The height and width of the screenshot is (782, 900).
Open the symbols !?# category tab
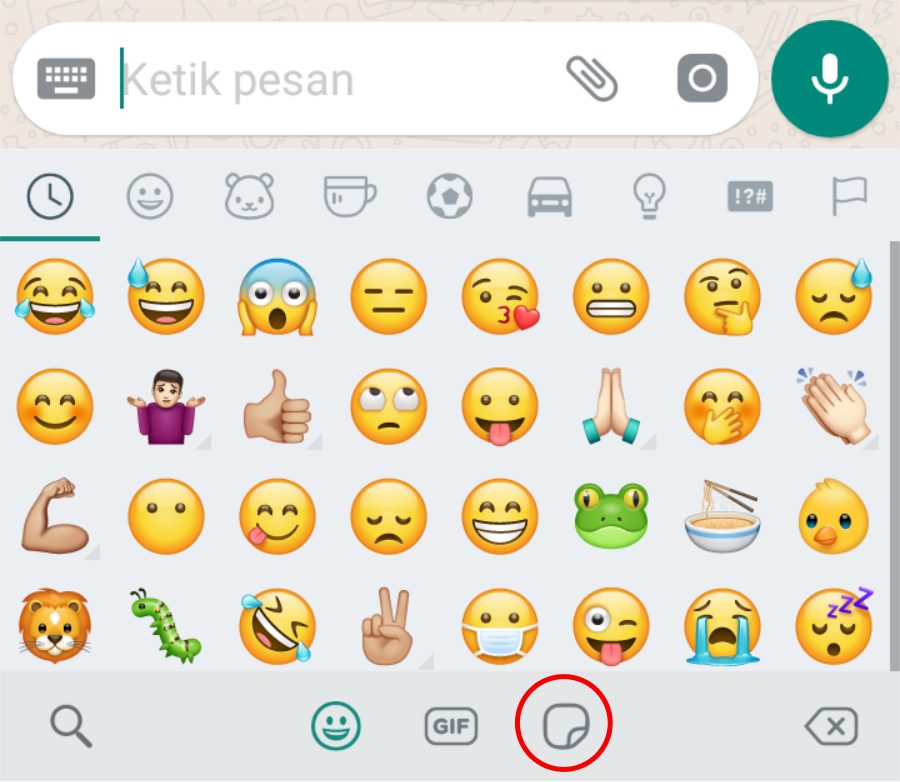[x=750, y=196]
